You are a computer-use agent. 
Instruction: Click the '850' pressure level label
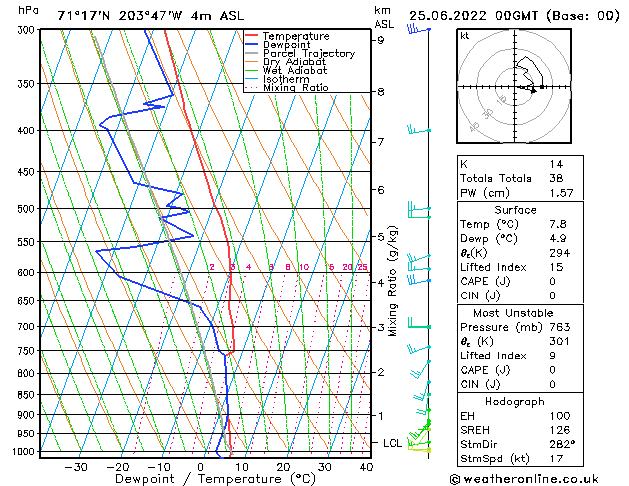28,395
